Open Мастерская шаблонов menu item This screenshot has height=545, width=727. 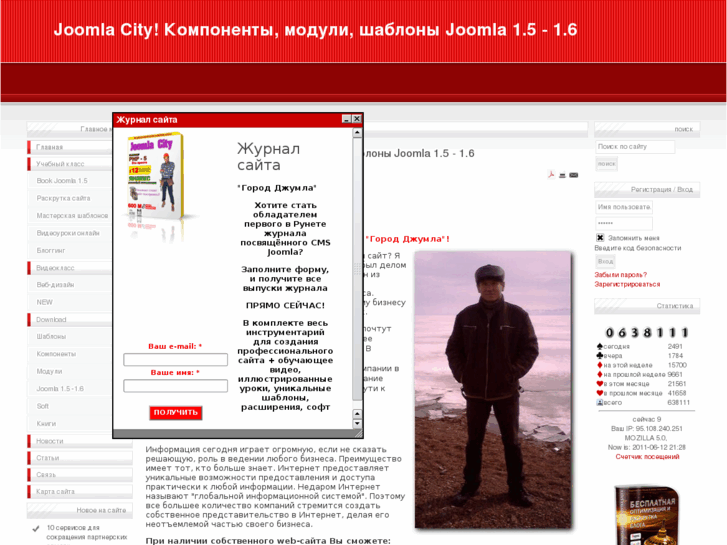tap(70, 216)
